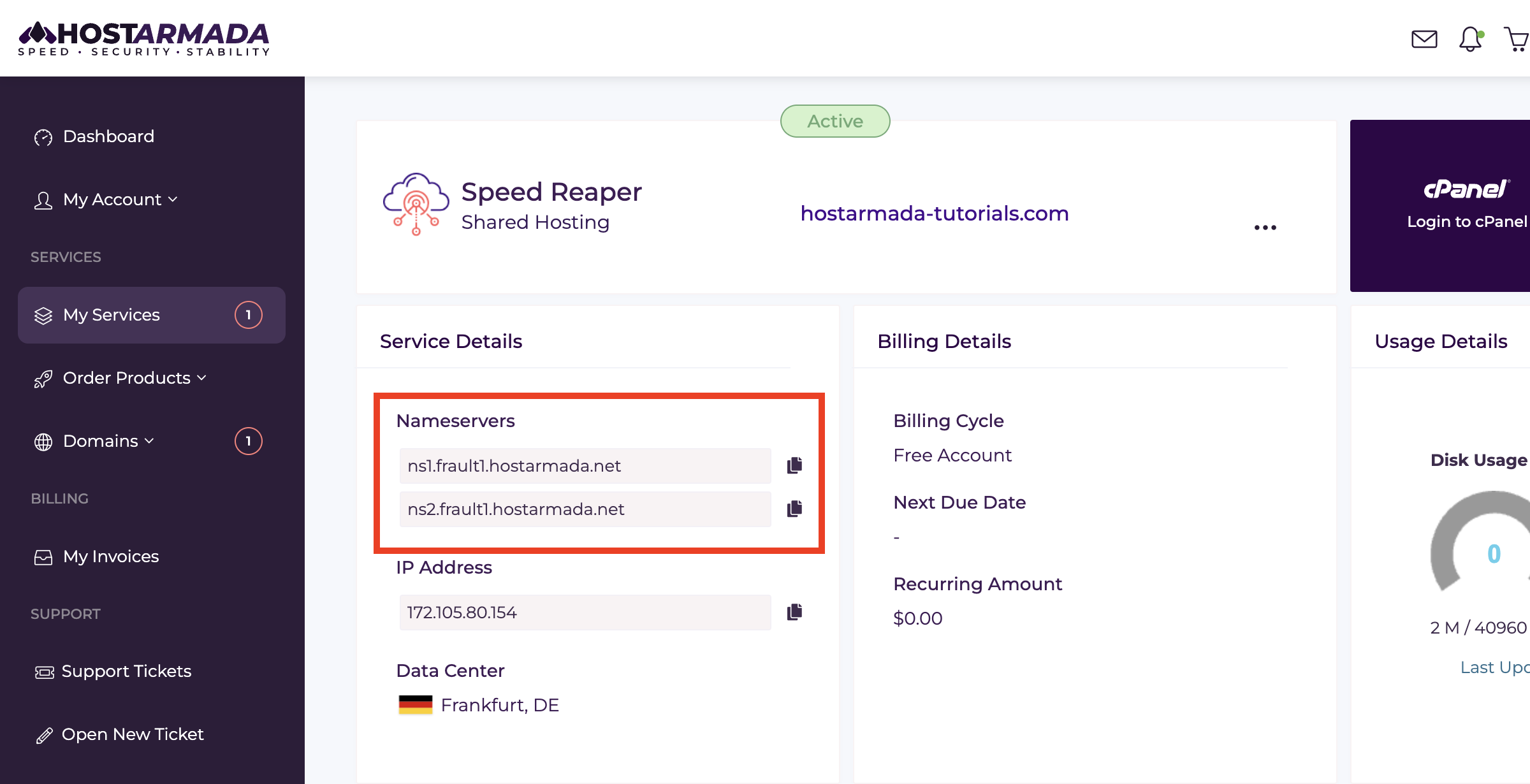This screenshot has height=784, width=1530.
Task: Click the Domains count badge
Action: (x=249, y=441)
